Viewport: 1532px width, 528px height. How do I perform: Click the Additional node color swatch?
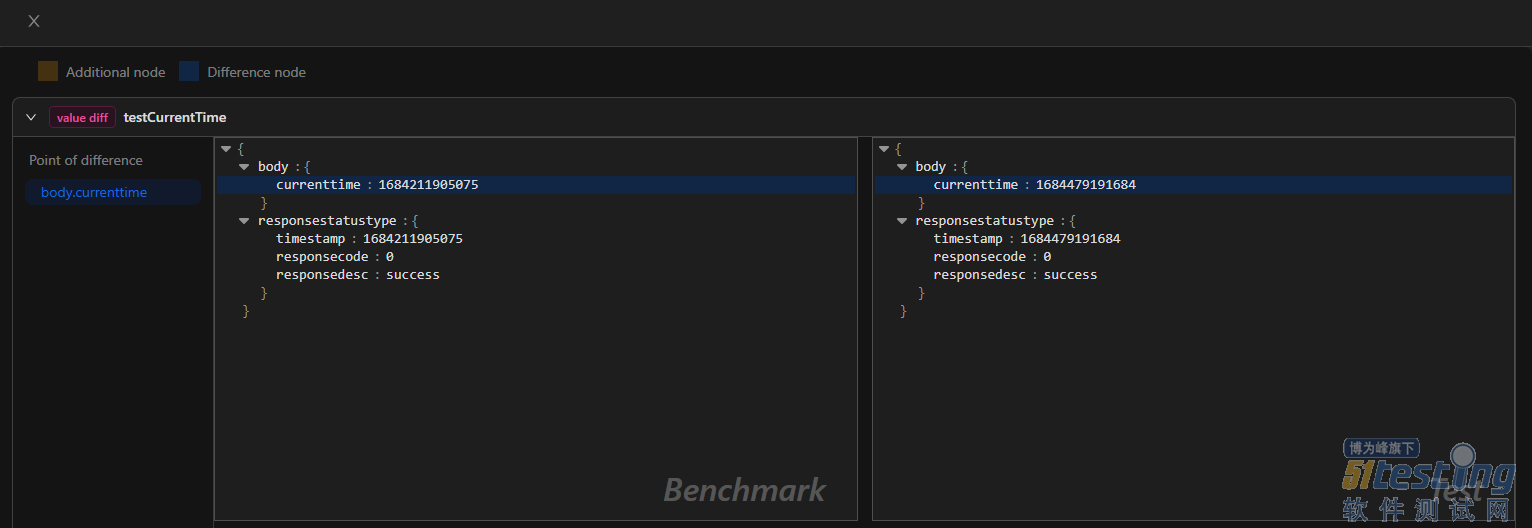pos(48,71)
